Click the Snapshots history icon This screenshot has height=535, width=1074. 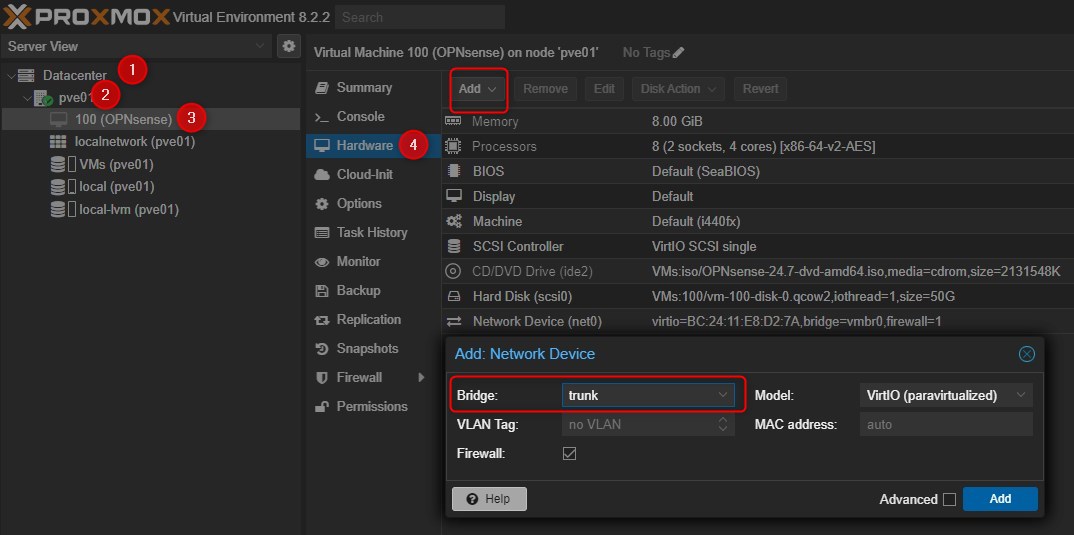(x=321, y=349)
